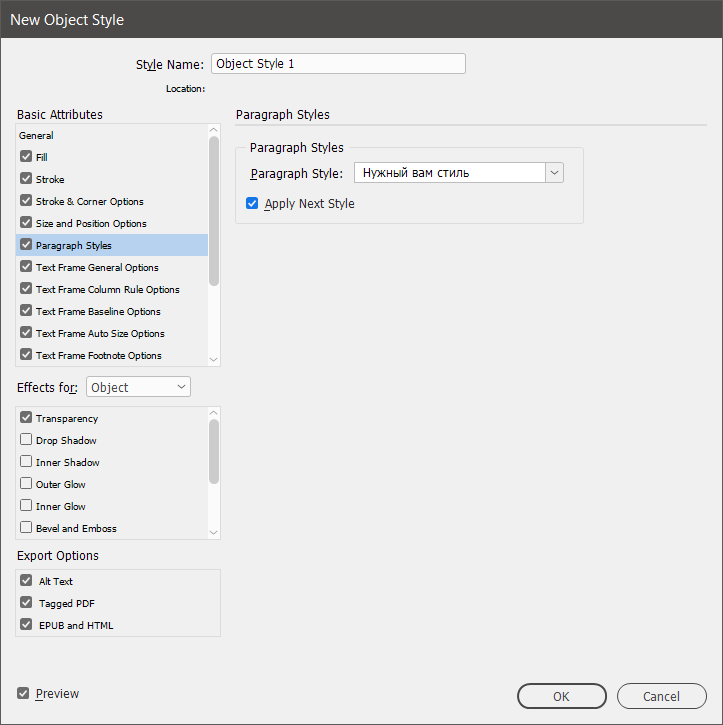Click into the Style Name text field

(337, 64)
